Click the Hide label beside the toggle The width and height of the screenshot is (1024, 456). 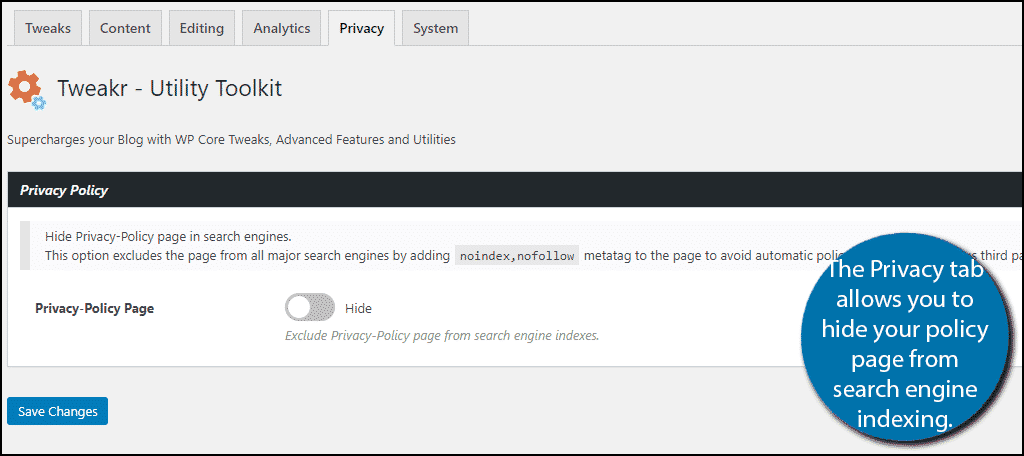358,308
